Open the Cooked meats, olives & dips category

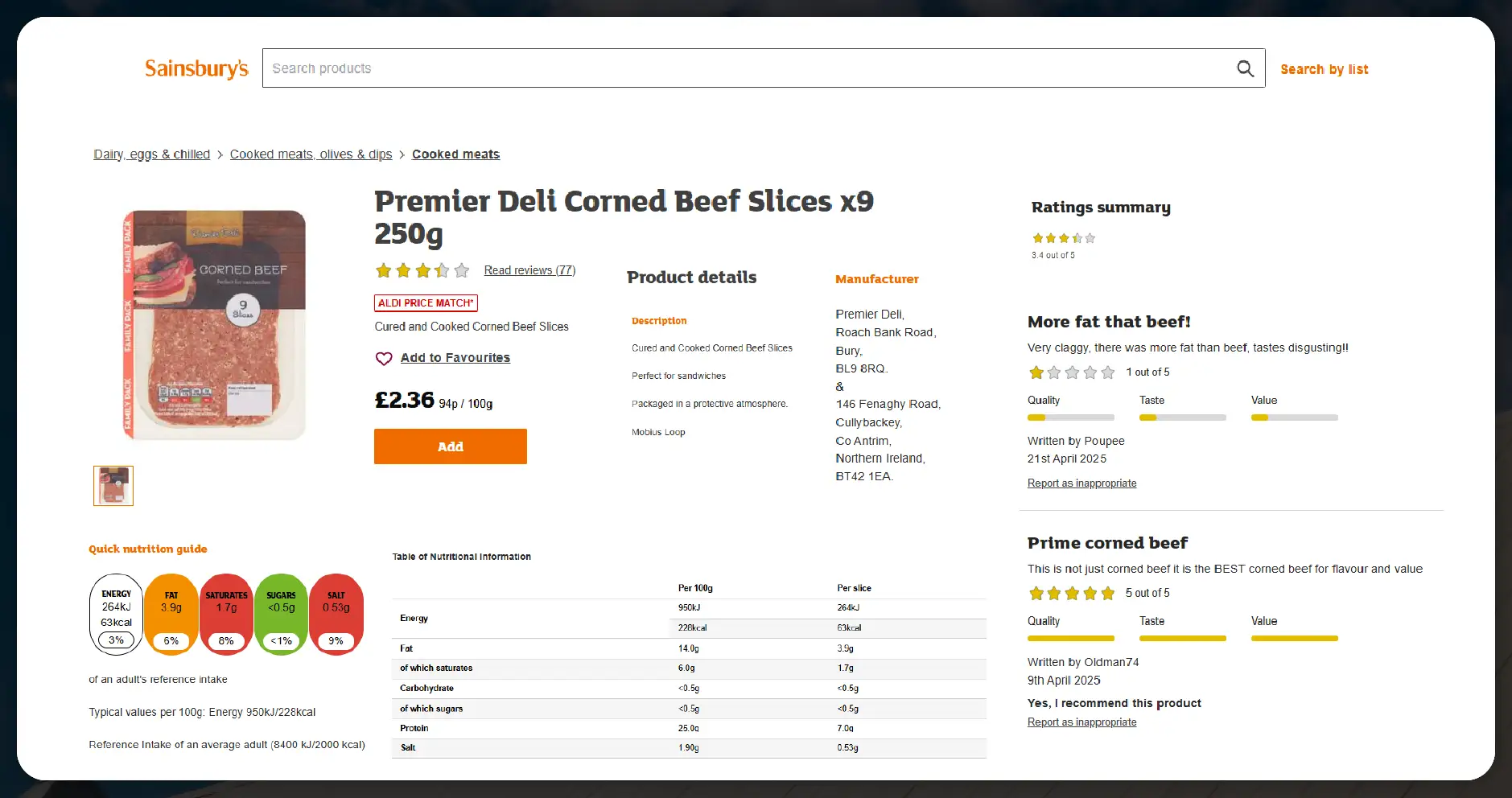[x=311, y=154]
